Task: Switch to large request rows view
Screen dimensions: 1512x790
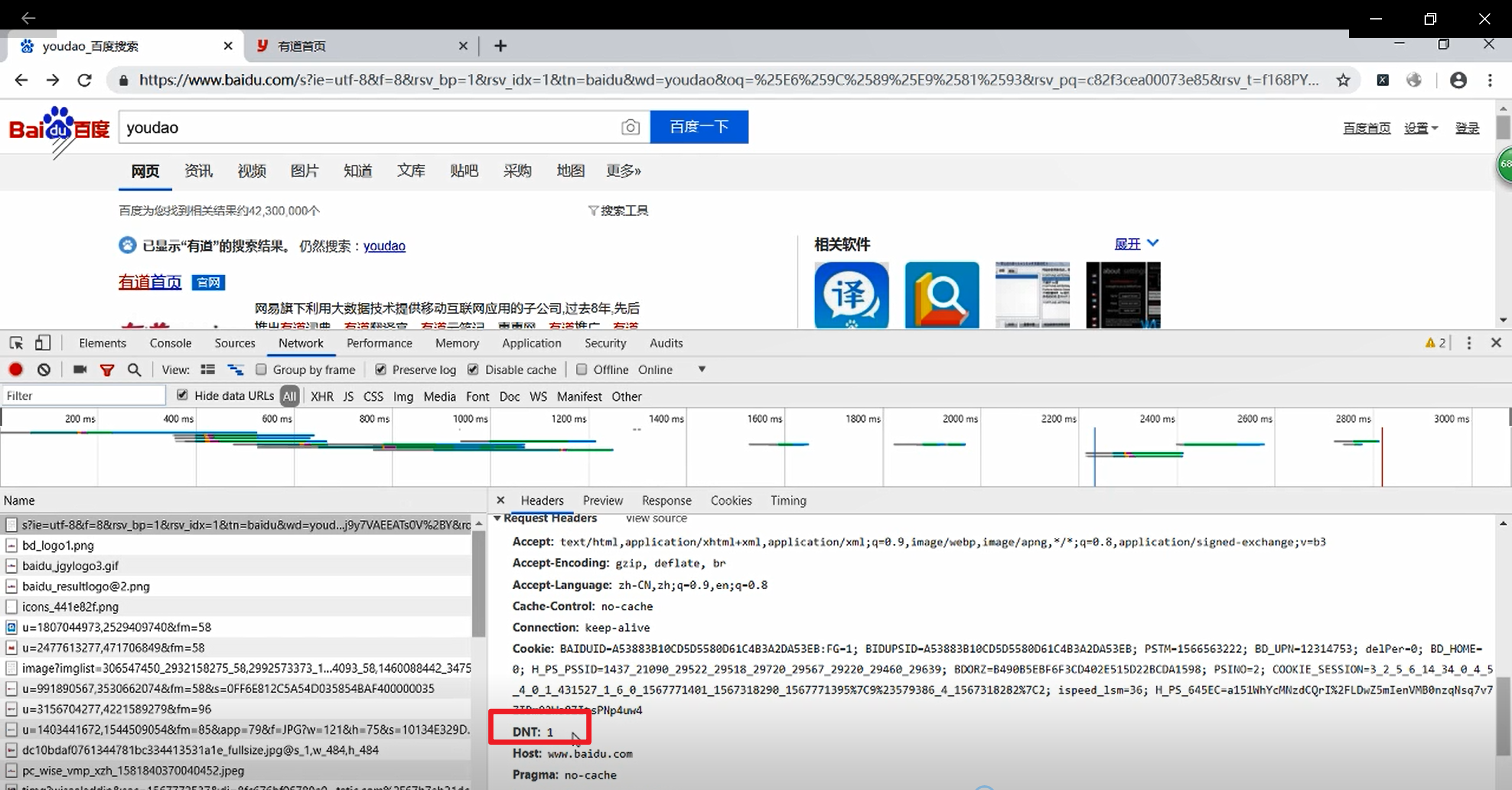Action: 207,370
